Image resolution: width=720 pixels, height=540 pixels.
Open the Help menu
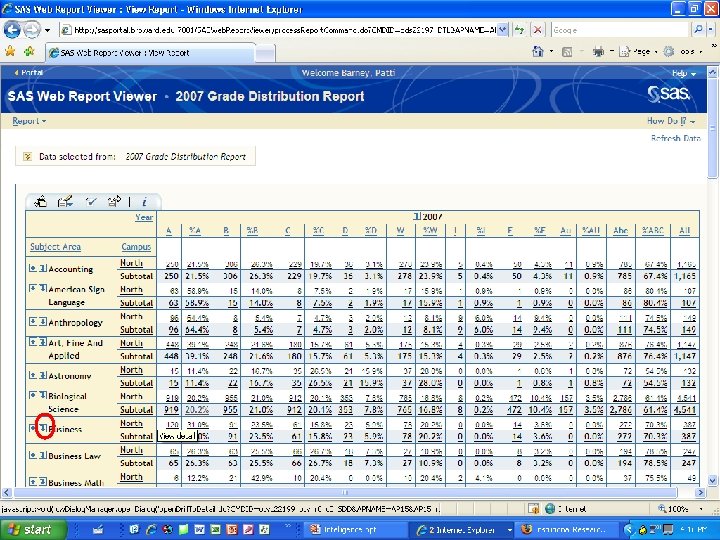tap(684, 73)
